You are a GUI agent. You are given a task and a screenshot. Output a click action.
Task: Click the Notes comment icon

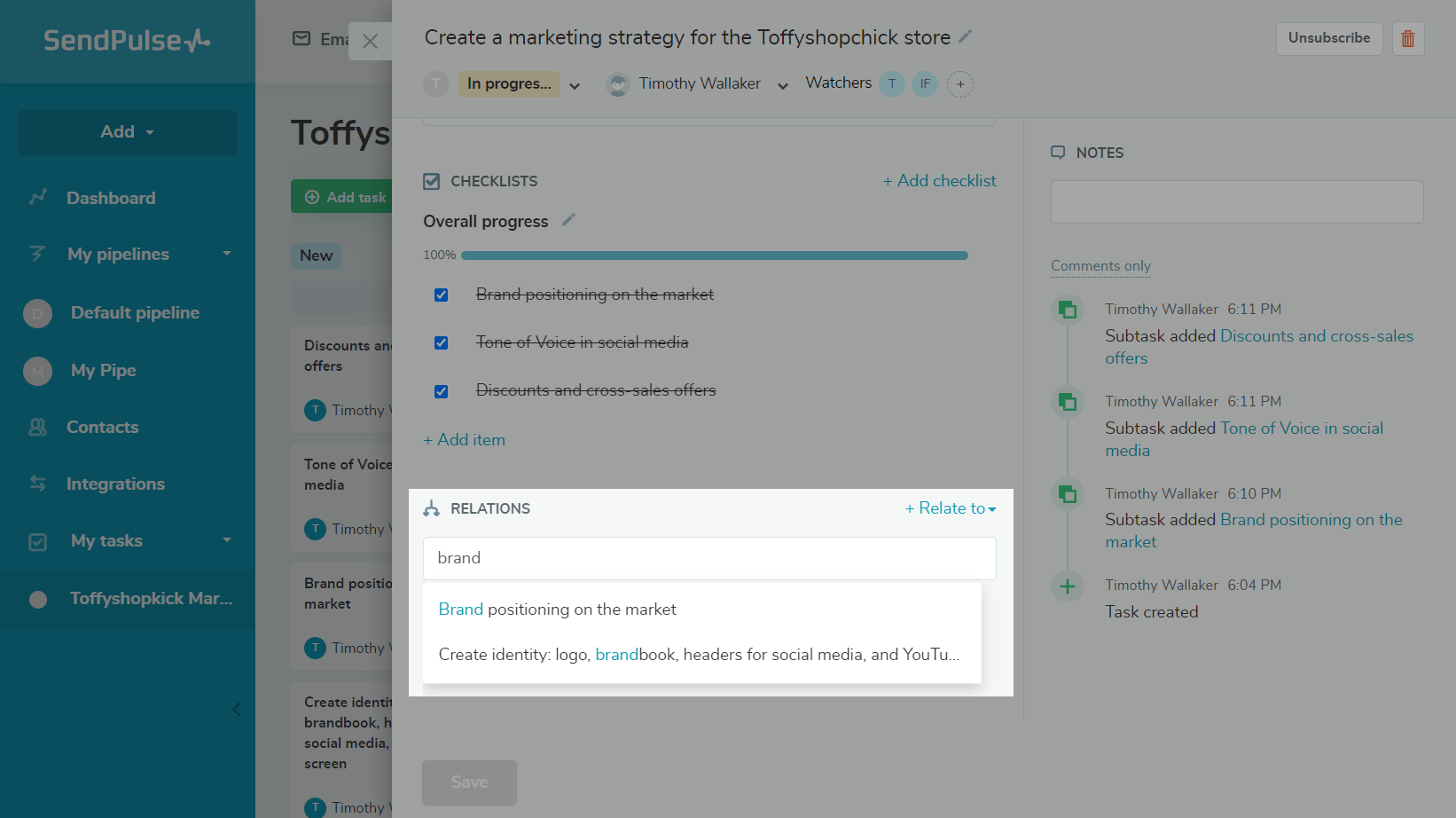[1058, 153]
